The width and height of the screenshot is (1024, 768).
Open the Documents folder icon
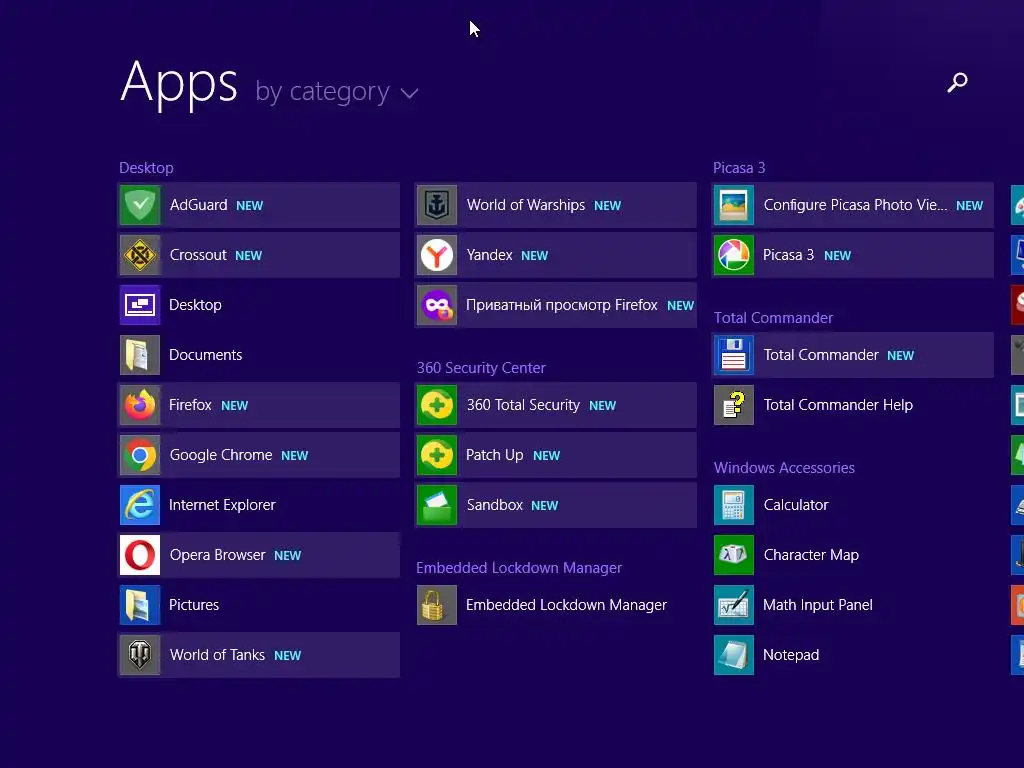click(x=140, y=355)
